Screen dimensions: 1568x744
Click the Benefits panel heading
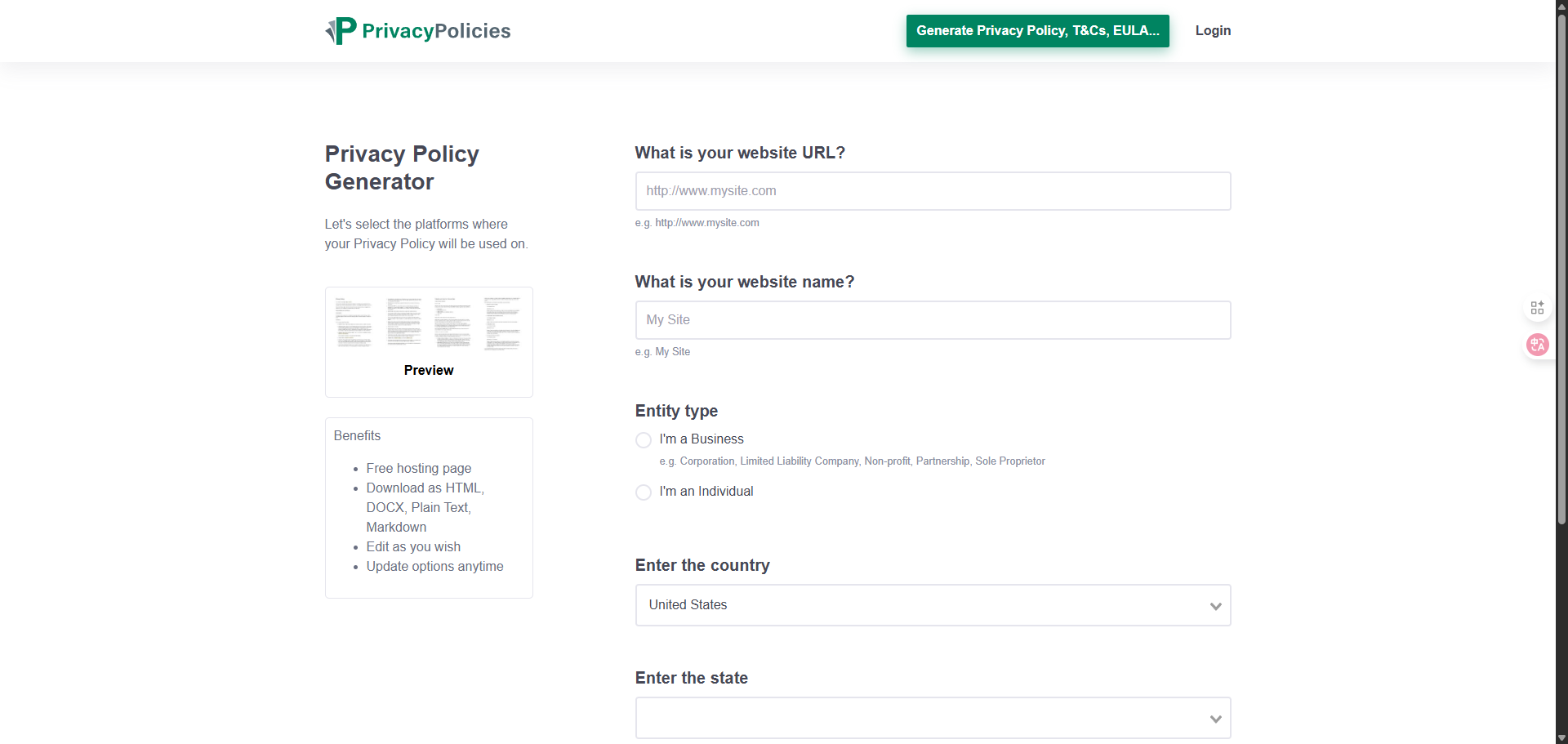click(x=357, y=435)
